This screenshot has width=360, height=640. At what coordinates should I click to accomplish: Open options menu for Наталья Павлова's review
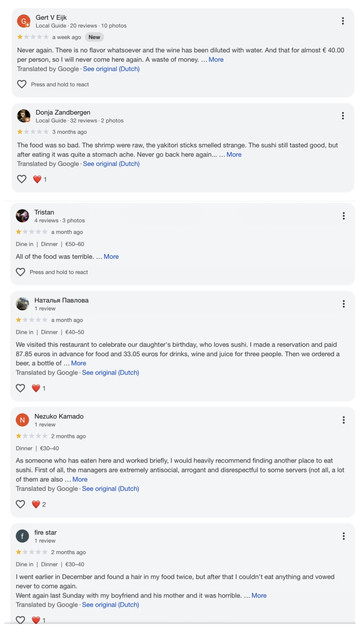click(343, 304)
